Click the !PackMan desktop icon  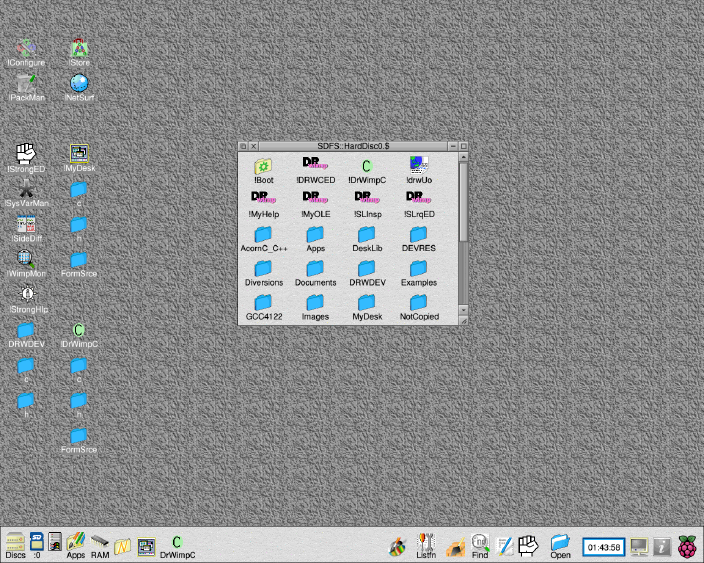(x=27, y=84)
